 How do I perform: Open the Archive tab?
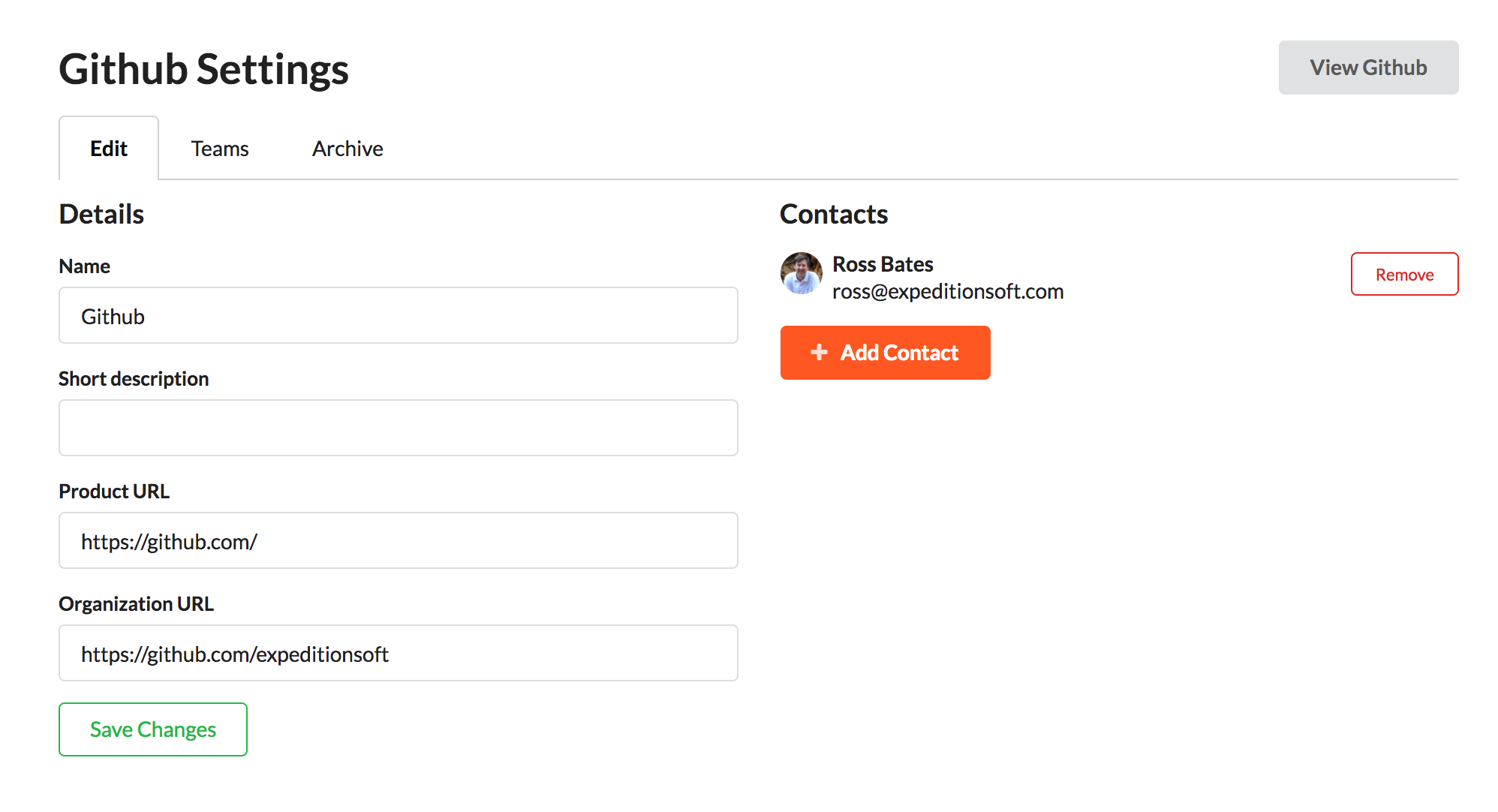pyautogui.click(x=347, y=149)
